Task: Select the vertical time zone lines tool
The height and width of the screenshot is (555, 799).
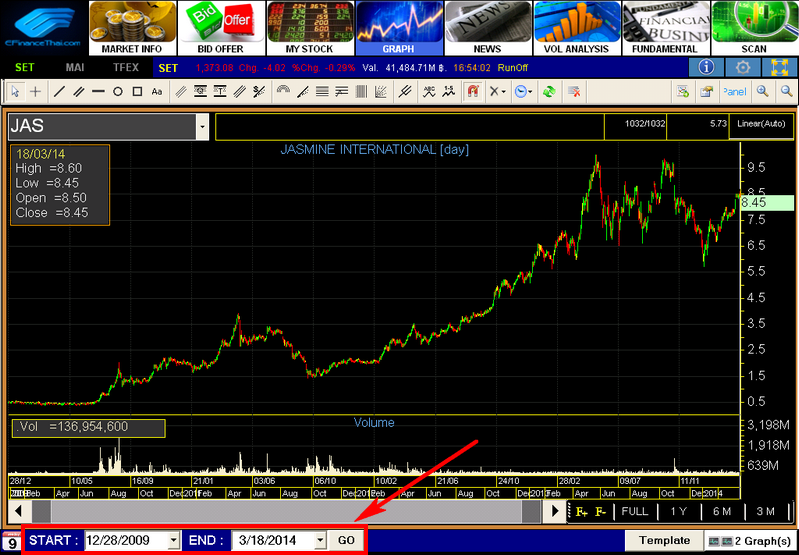Action: point(361,92)
